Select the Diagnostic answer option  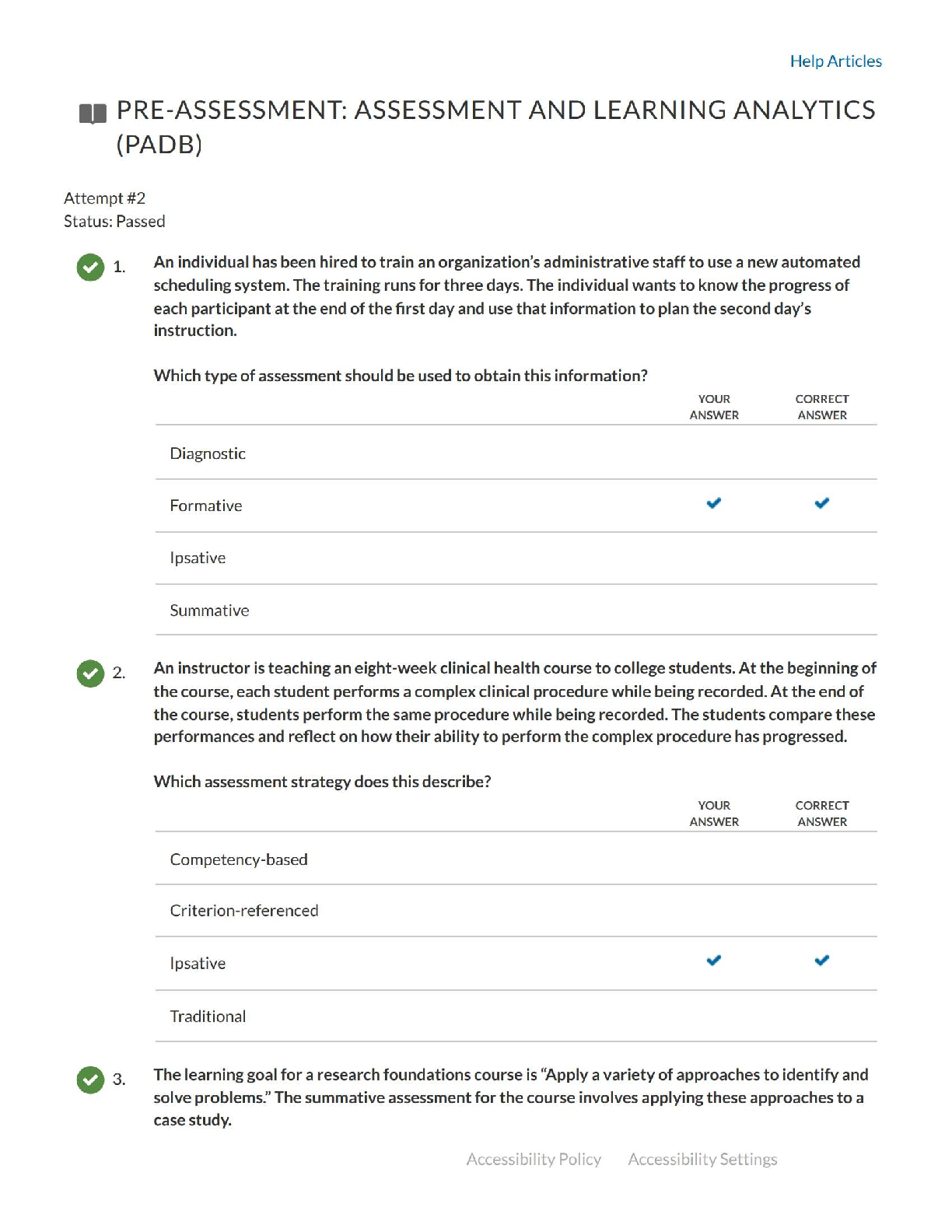point(208,453)
